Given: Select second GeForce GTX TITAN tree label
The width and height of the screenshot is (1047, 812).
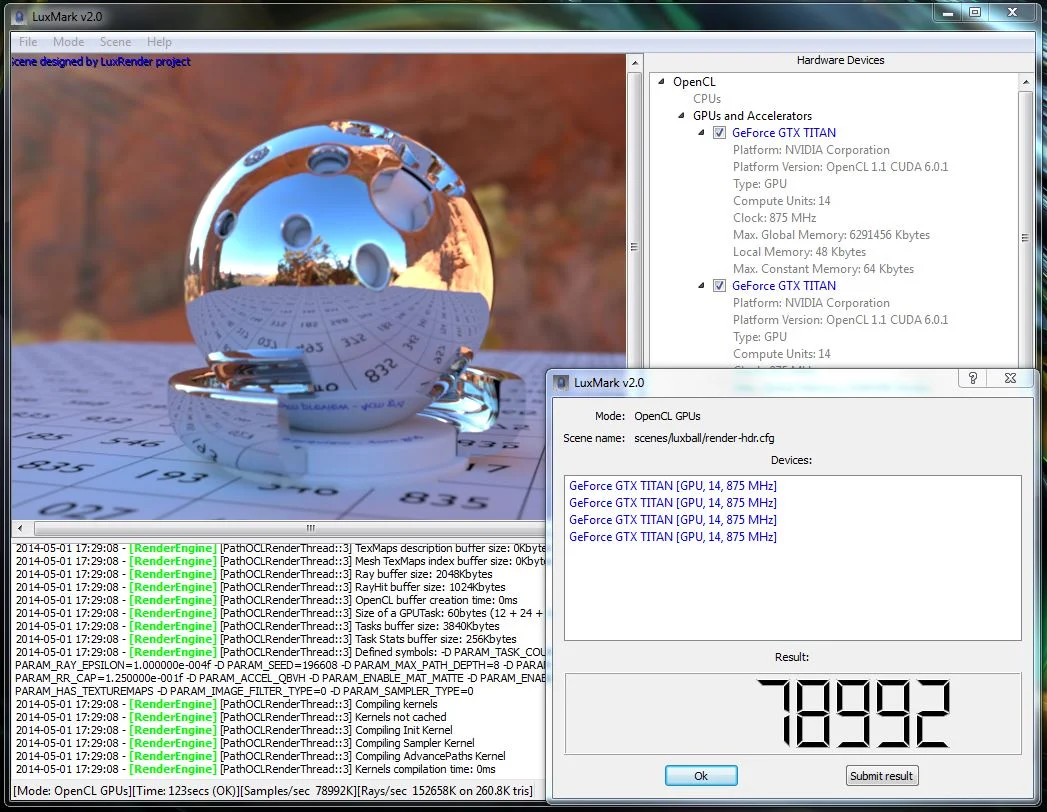Looking at the screenshot, I should tap(784, 285).
